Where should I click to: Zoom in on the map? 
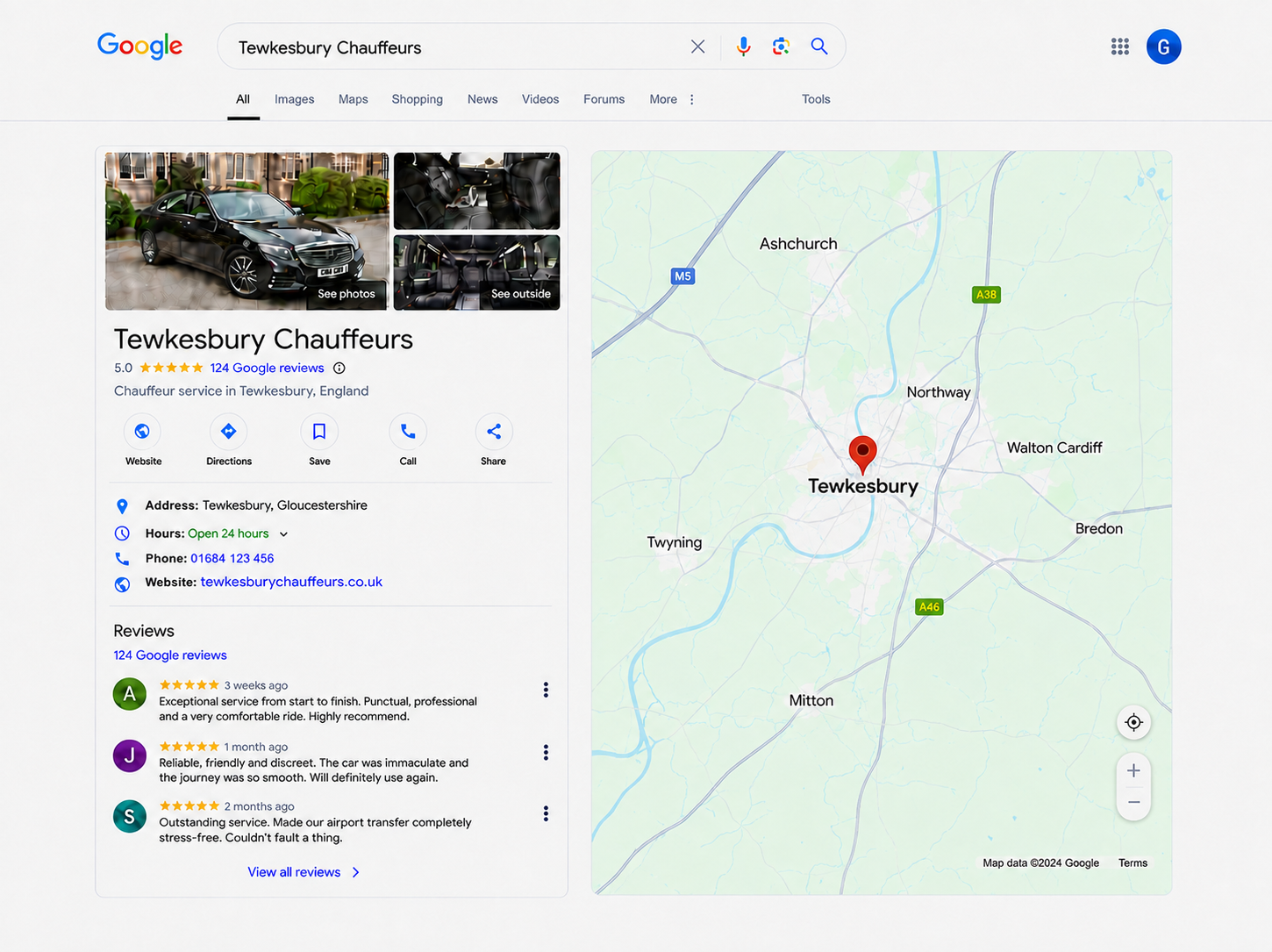pos(1133,770)
